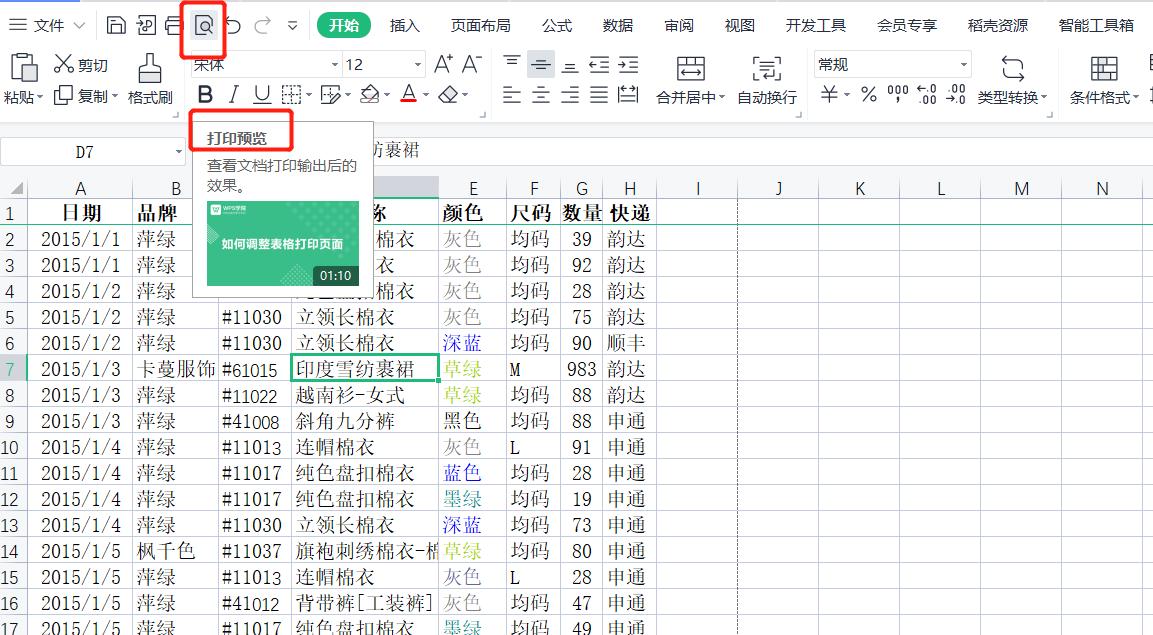This screenshot has height=635, width=1153.
Task: Toggle Italic formatting
Action: (231, 94)
